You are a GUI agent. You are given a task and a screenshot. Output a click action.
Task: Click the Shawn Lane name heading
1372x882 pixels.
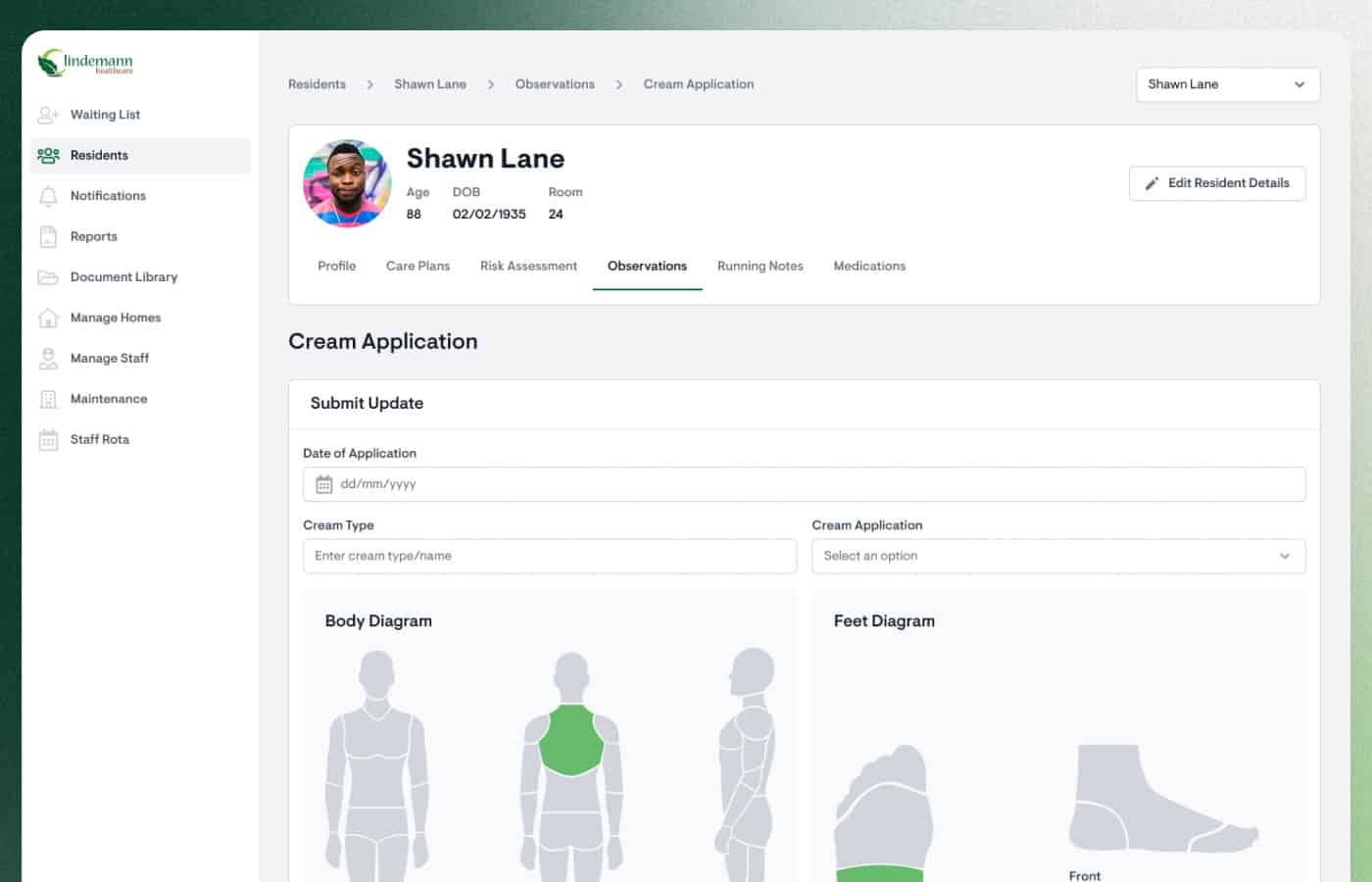pos(485,158)
